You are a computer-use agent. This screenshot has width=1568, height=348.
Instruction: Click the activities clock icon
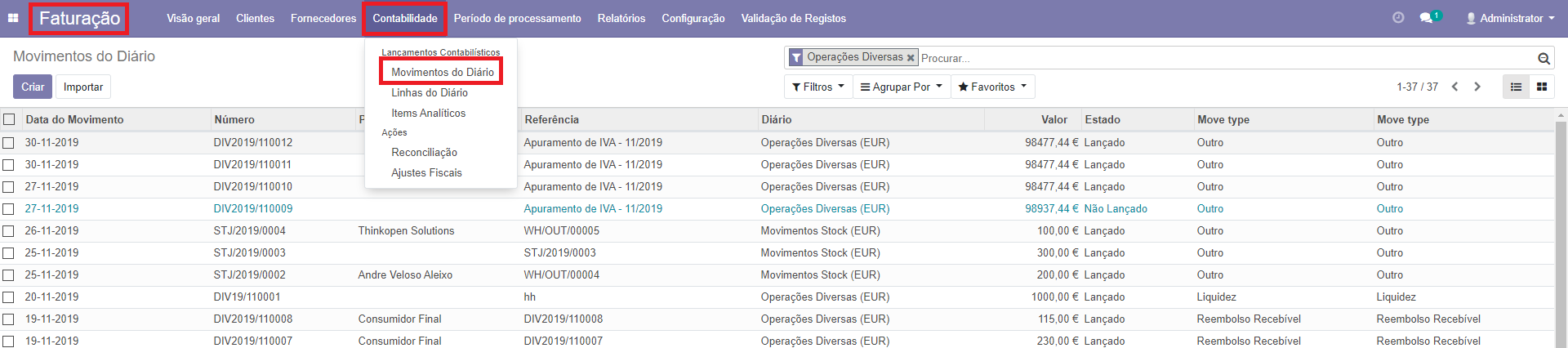[1398, 18]
